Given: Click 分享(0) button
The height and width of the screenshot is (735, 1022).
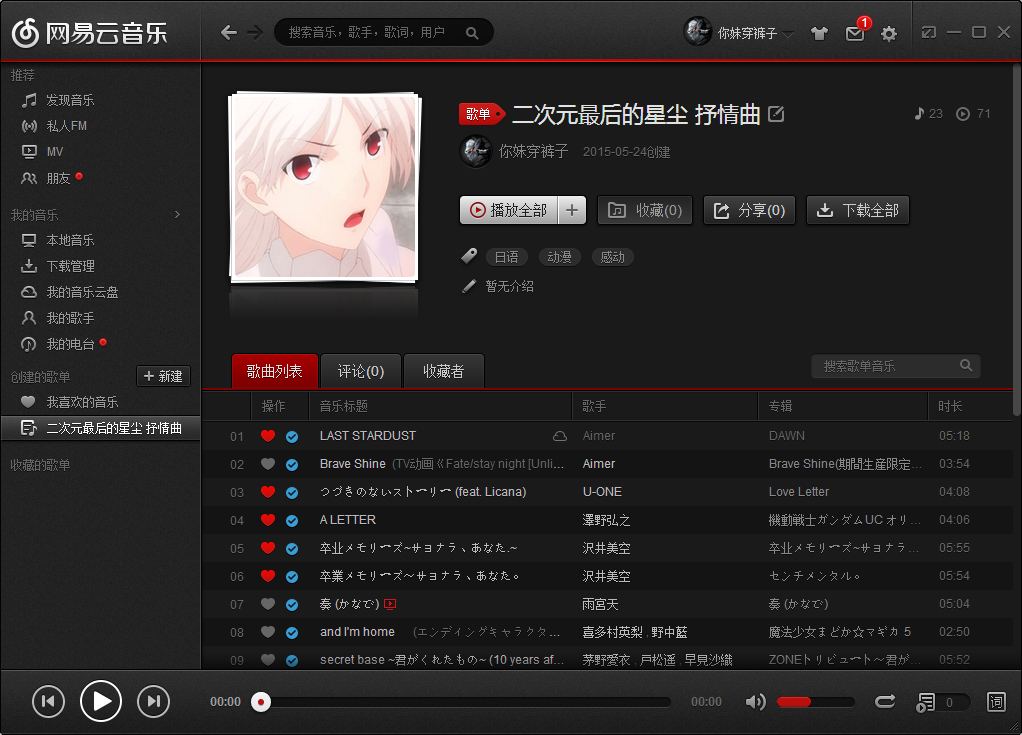Looking at the screenshot, I should (x=750, y=210).
